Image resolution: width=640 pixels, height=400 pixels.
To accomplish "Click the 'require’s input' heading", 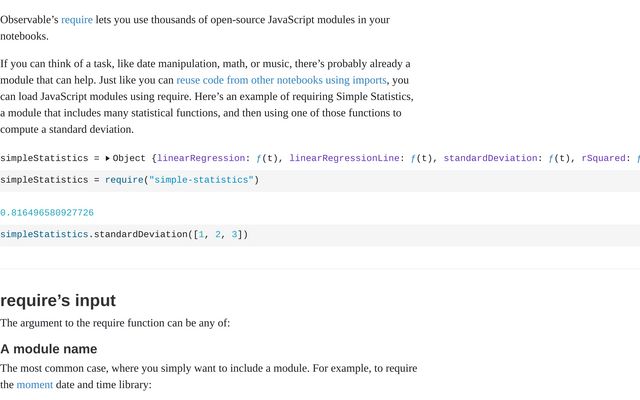I will 58,300.
